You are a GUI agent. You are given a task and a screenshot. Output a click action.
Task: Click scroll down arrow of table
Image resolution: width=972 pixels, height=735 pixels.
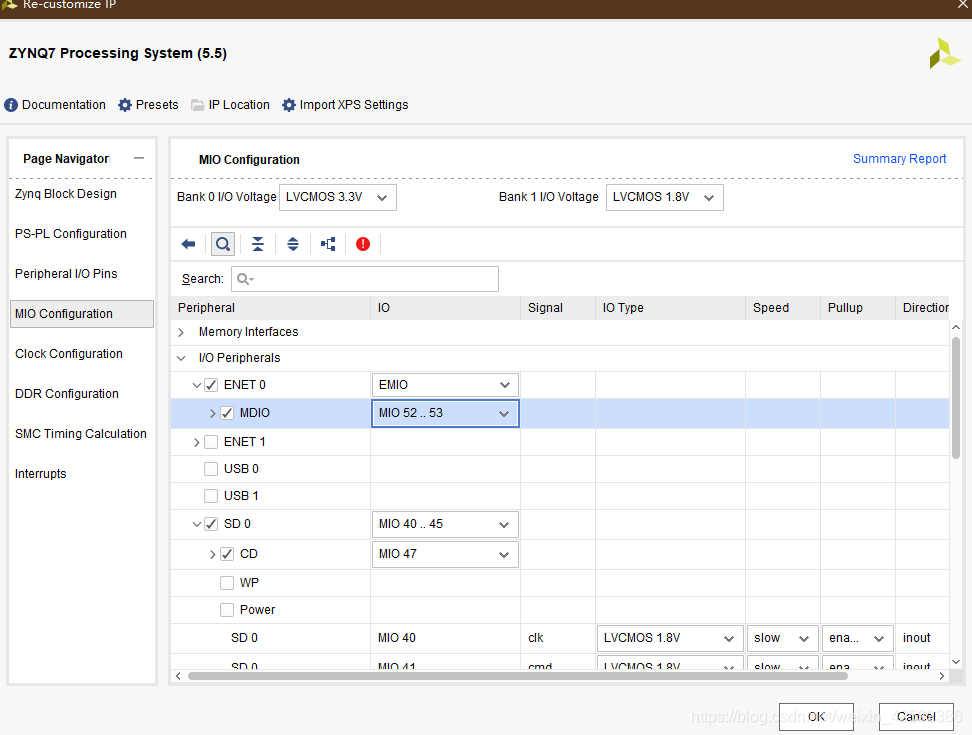[956, 661]
